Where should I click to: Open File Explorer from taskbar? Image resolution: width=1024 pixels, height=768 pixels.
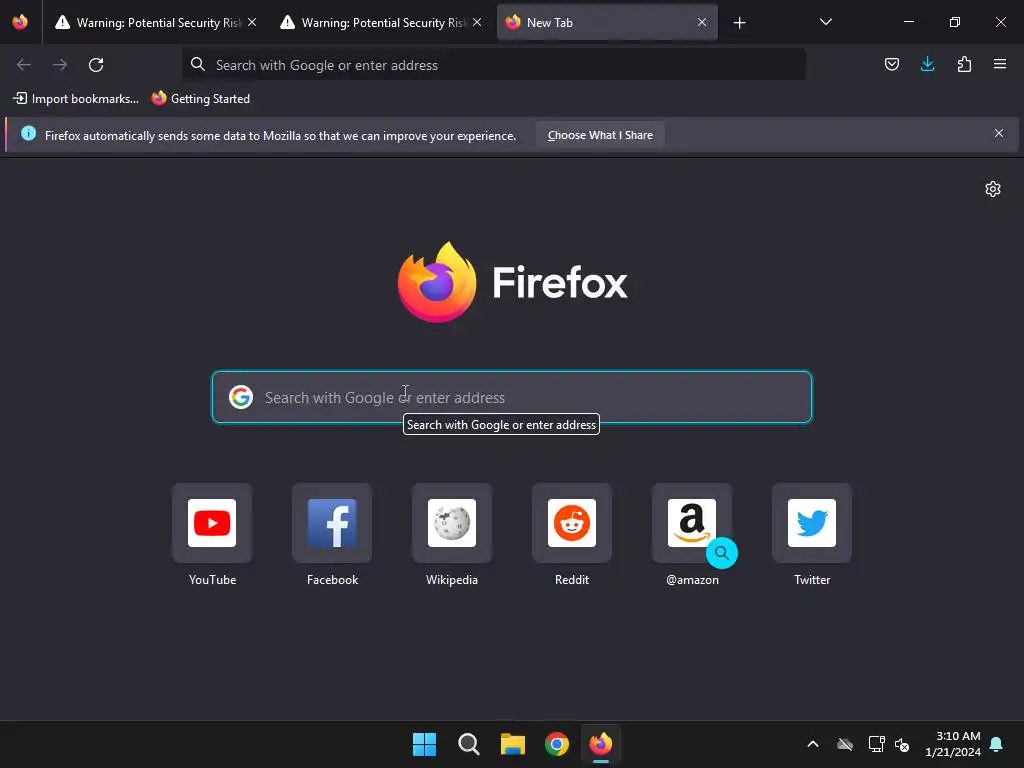[x=513, y=744]
